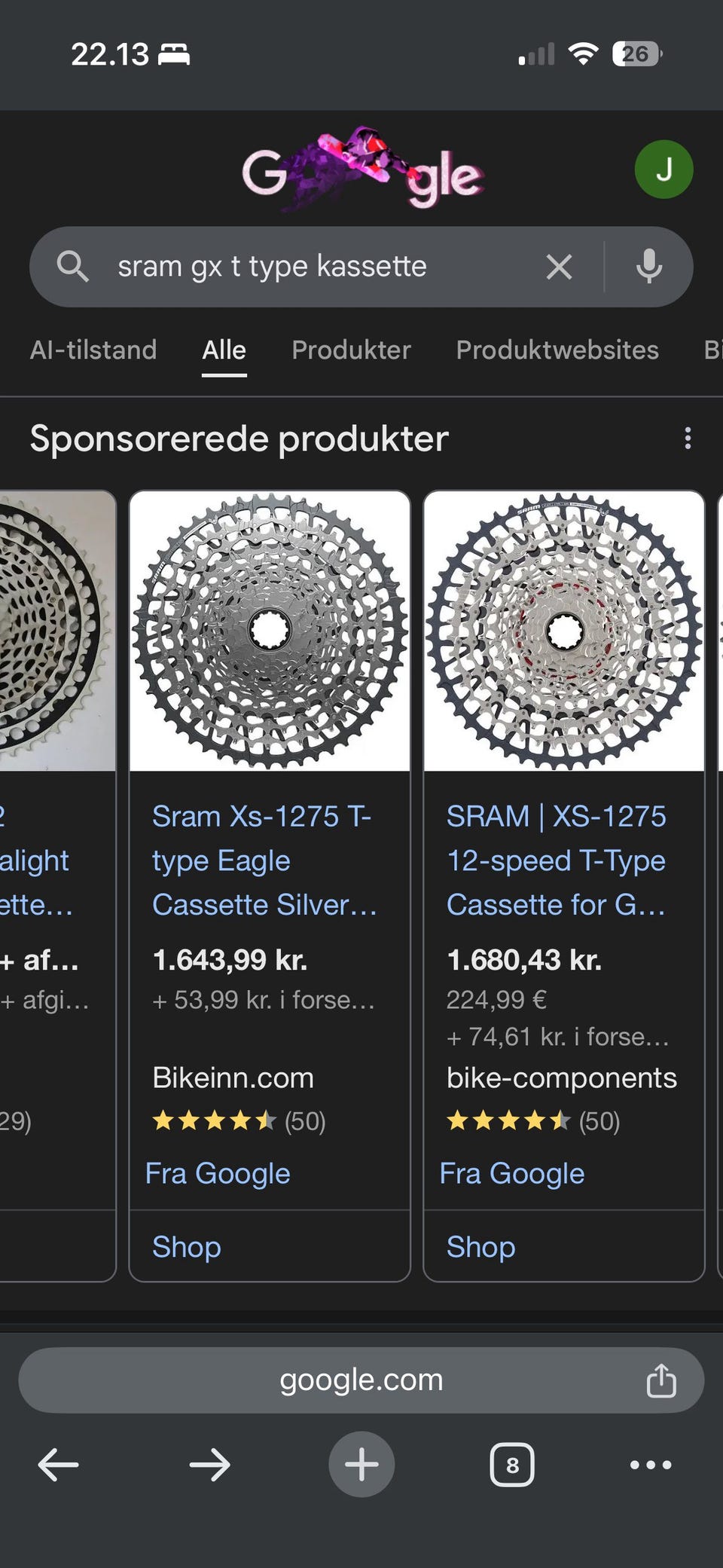Viewport: 723px width, 1568px height.
Task: Open the Produktwebsites tab
Action: click(557, 350)
